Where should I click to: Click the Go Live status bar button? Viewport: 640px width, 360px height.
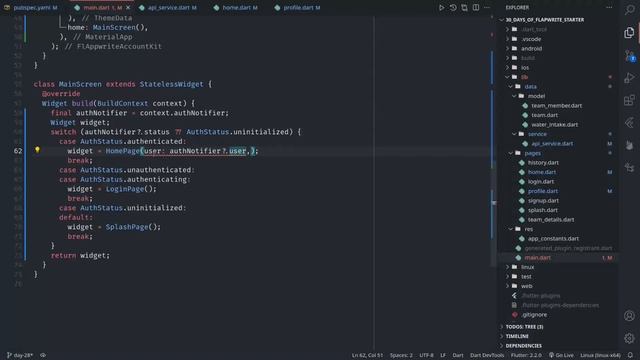coord(561,355)
